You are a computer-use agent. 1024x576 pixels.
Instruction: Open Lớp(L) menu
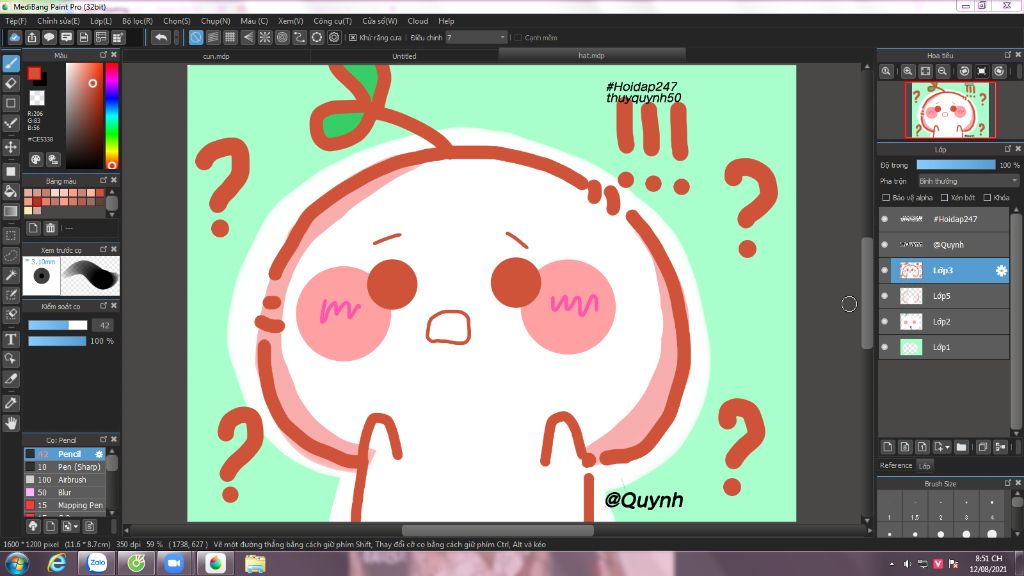[x=101, y=21]
